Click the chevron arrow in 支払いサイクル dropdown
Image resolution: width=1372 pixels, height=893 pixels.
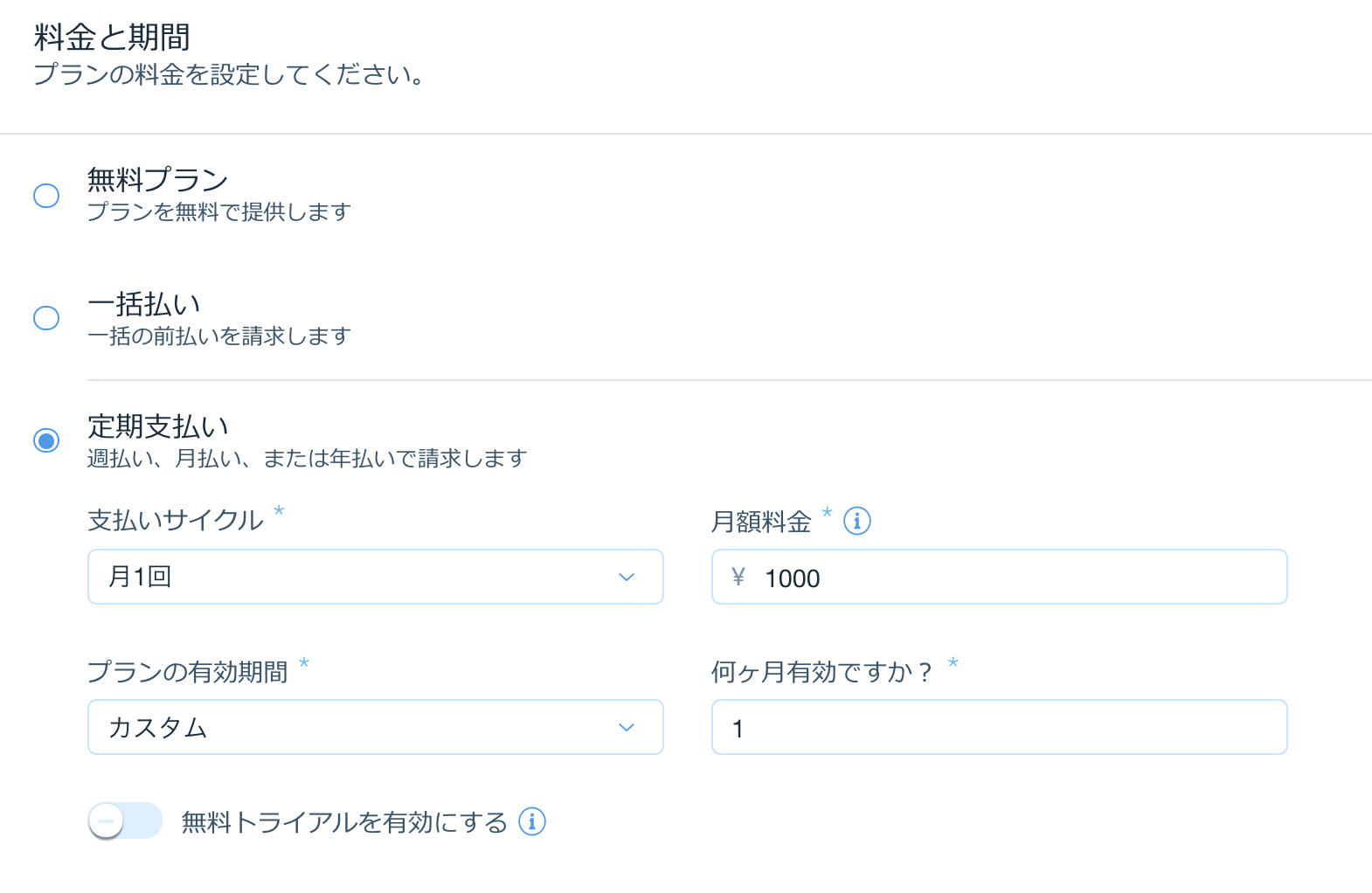click(627, 578)
